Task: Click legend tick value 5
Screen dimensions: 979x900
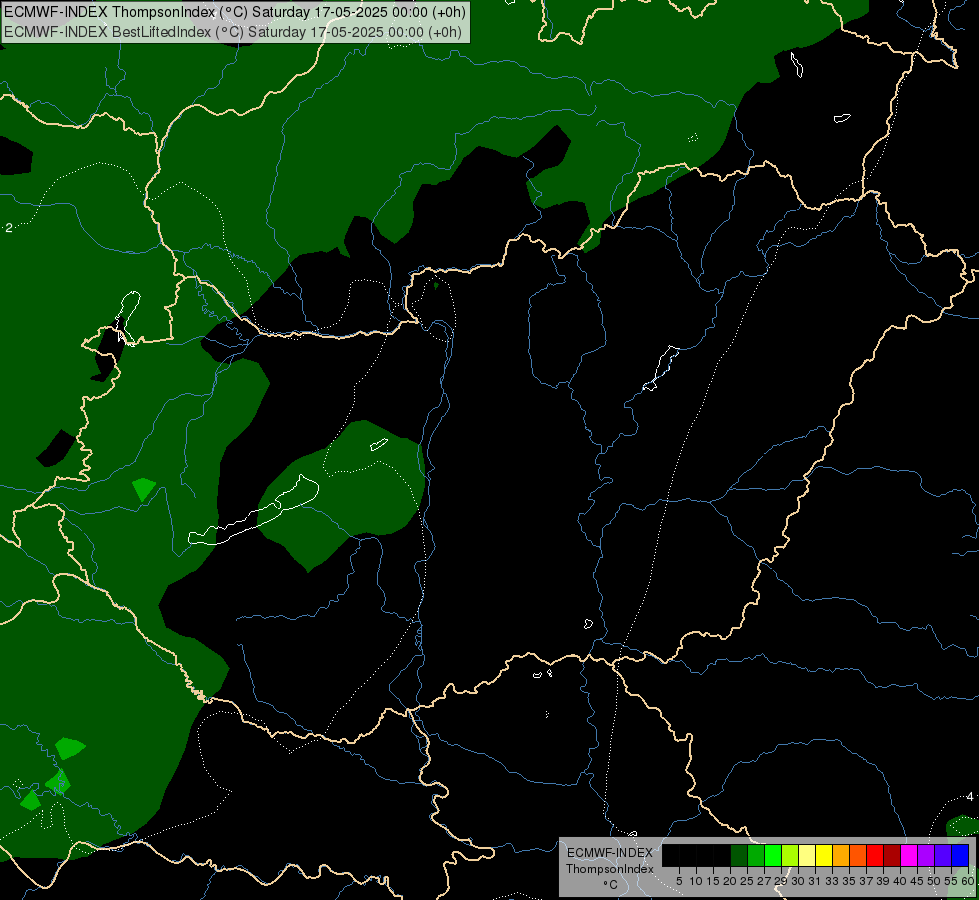Action: [x=679, y=881]
